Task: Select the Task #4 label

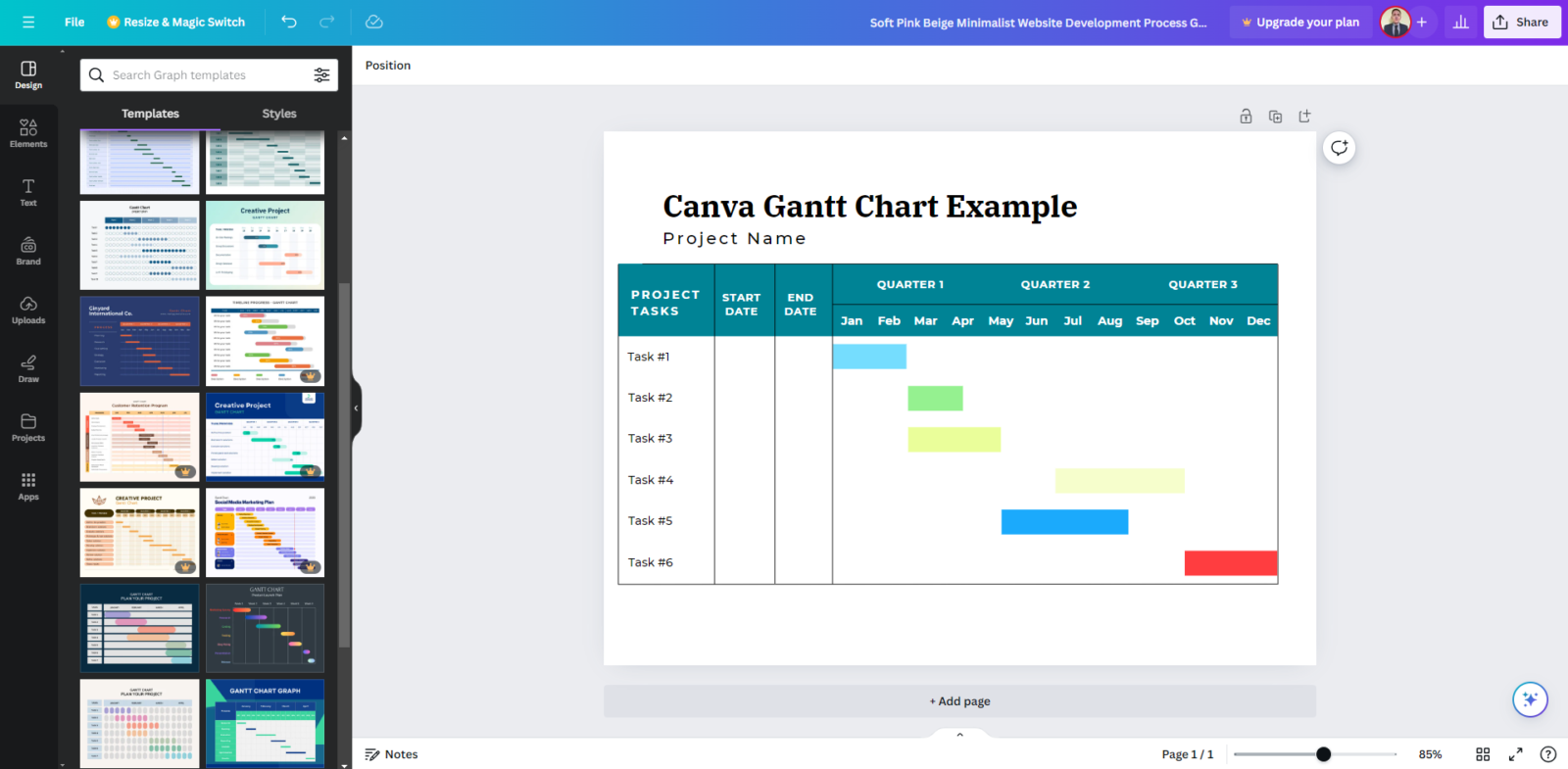Action: [651, 480]
